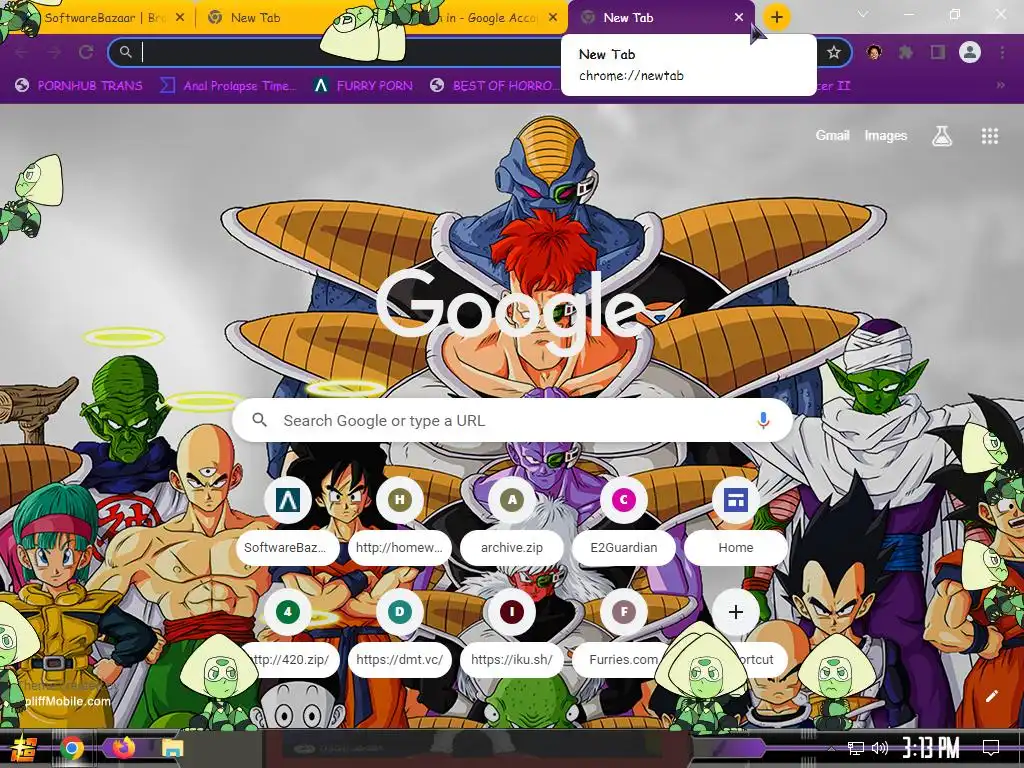The width and height of the screenshot is (1024, 768).
Task: Click the Search Google or type a URL box
Action: click(512, 420)
